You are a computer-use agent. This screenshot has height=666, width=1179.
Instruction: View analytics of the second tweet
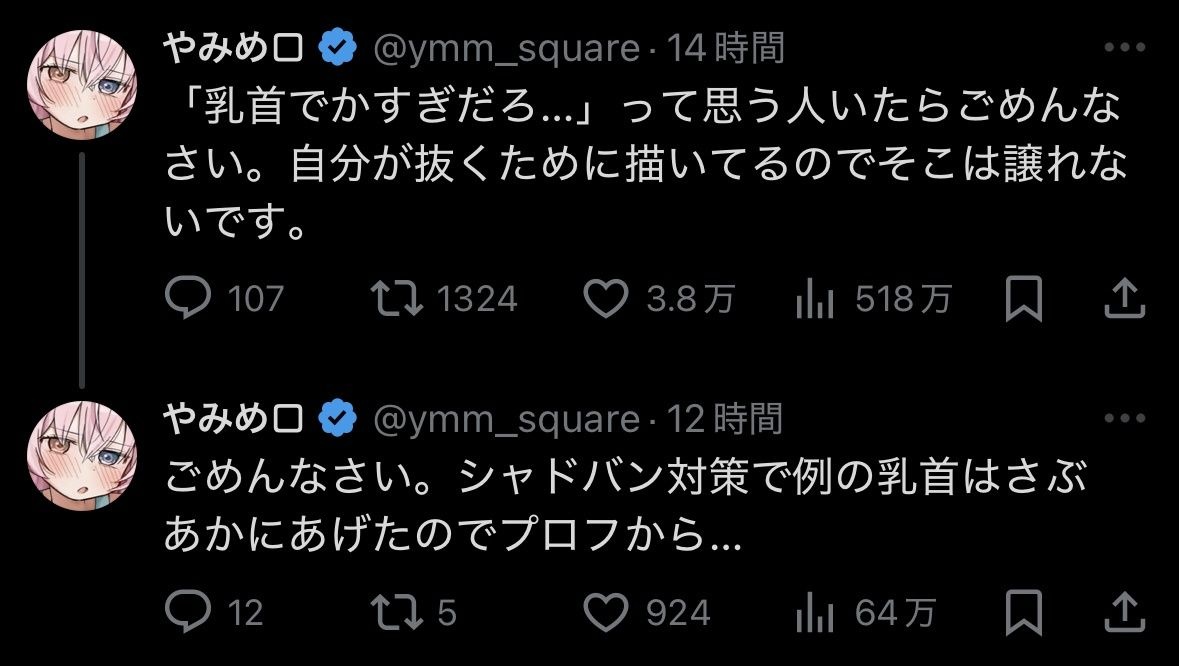click(x=813, y=611)
